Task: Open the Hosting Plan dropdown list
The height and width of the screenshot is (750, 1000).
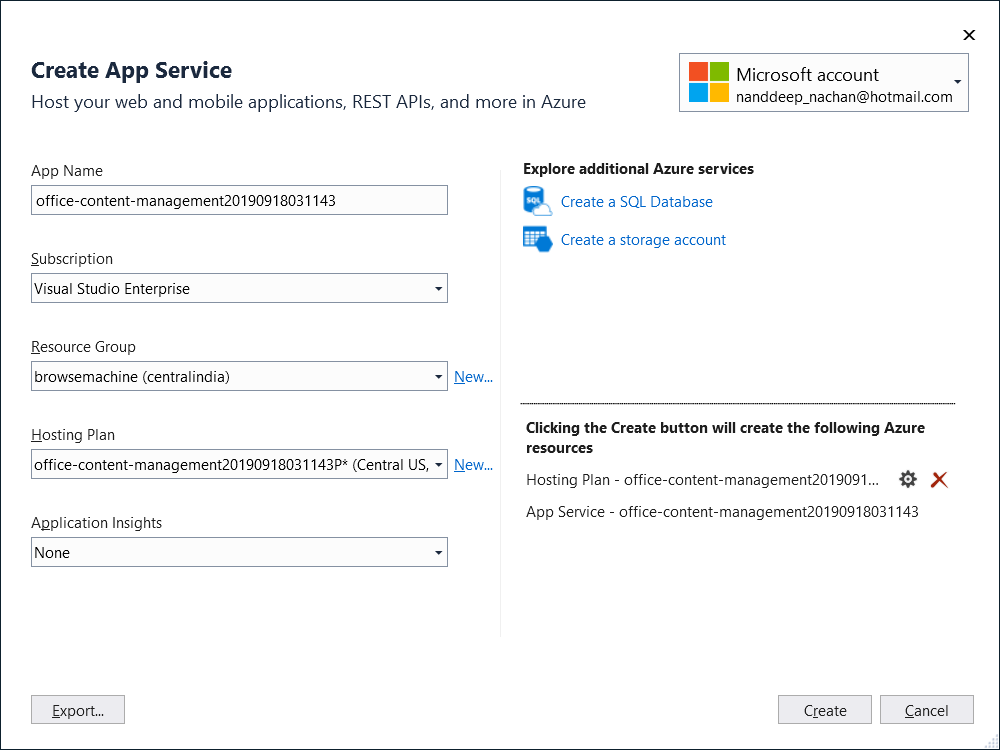Action: 438,465
